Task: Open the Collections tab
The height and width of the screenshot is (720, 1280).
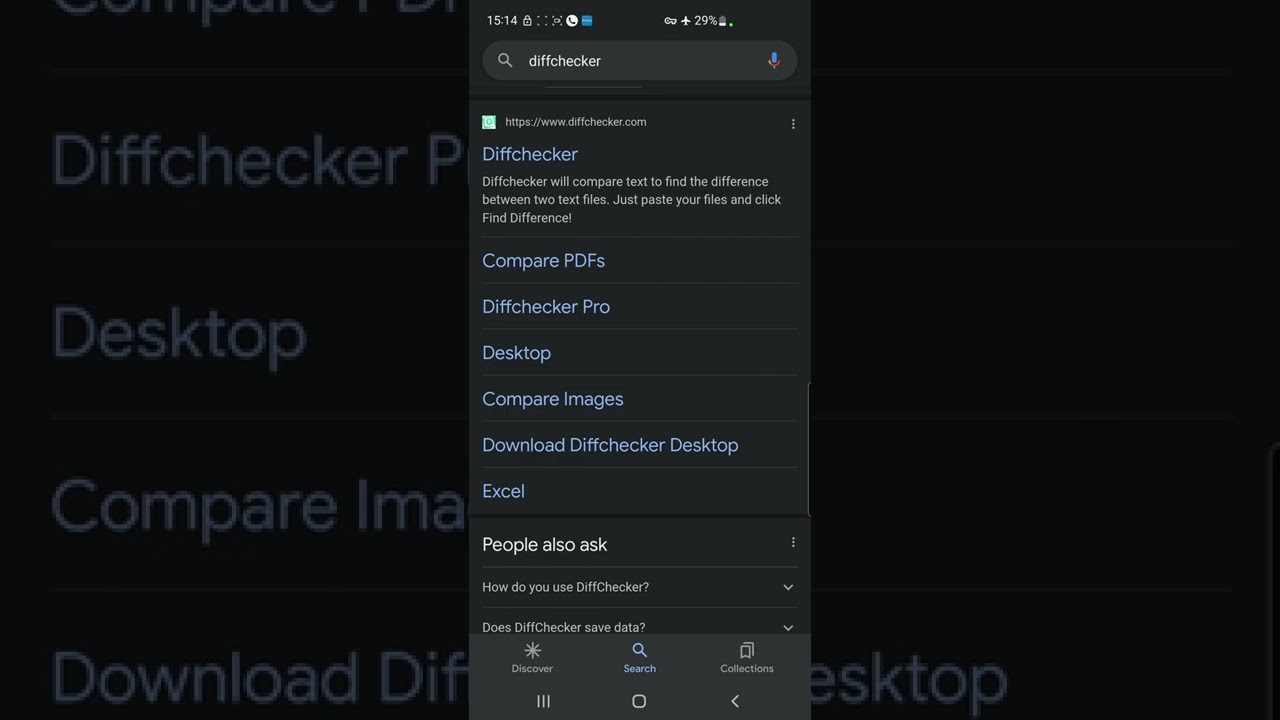Action: (x=747, y=658)
